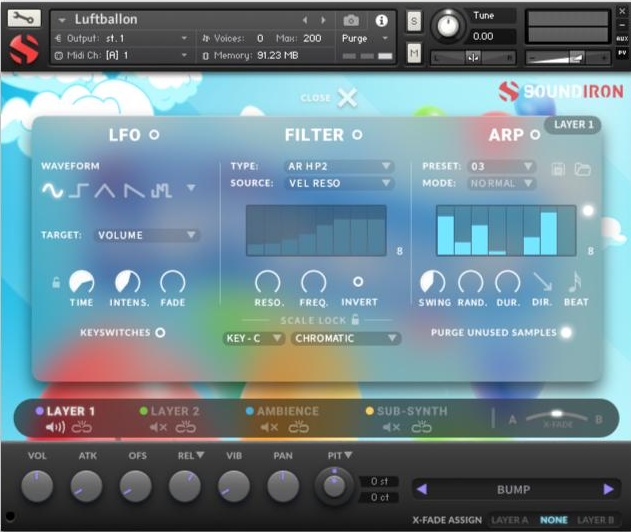Open the Purge menu
Viewport: 631px width, 532px height.
(364, 38)
